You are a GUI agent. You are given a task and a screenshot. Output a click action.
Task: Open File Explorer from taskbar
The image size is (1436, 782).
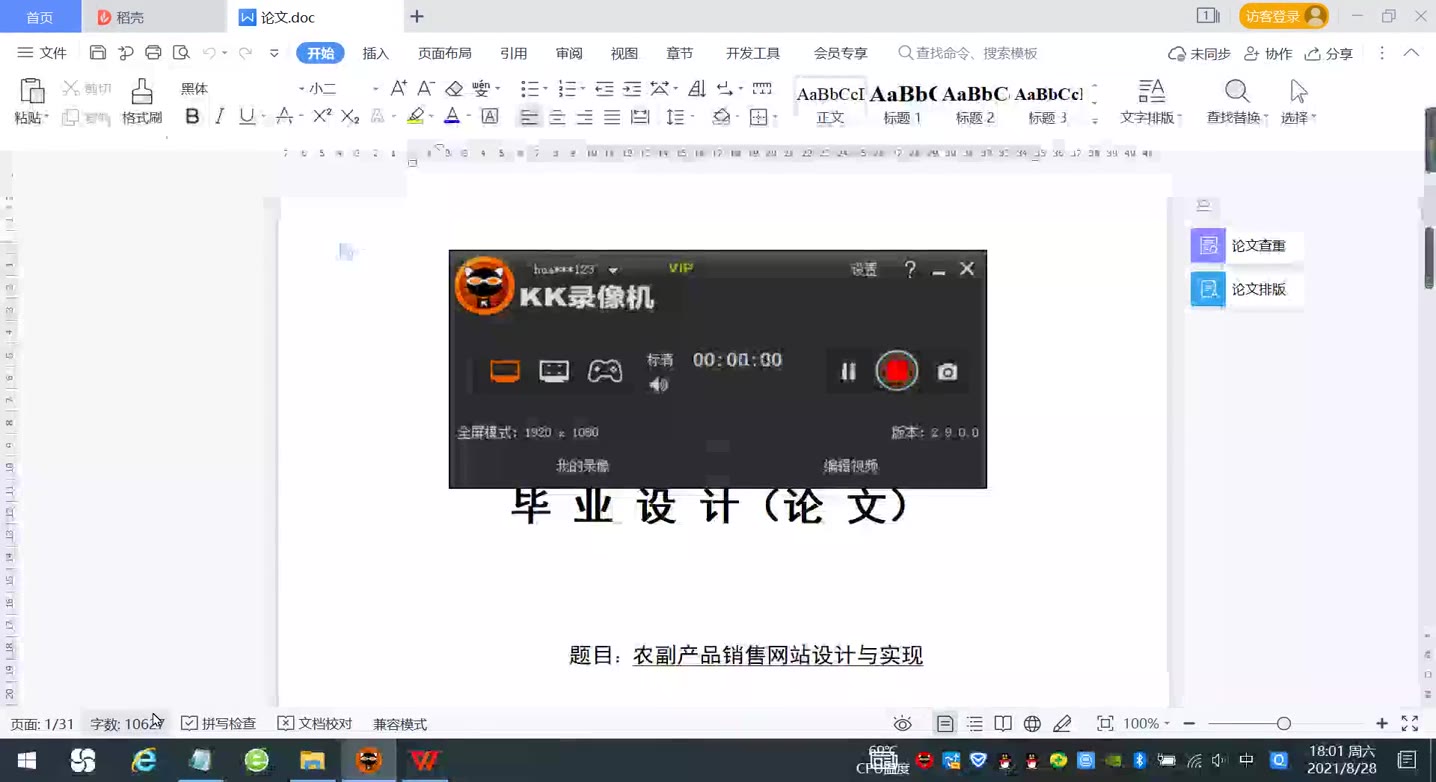coord(312,761)
